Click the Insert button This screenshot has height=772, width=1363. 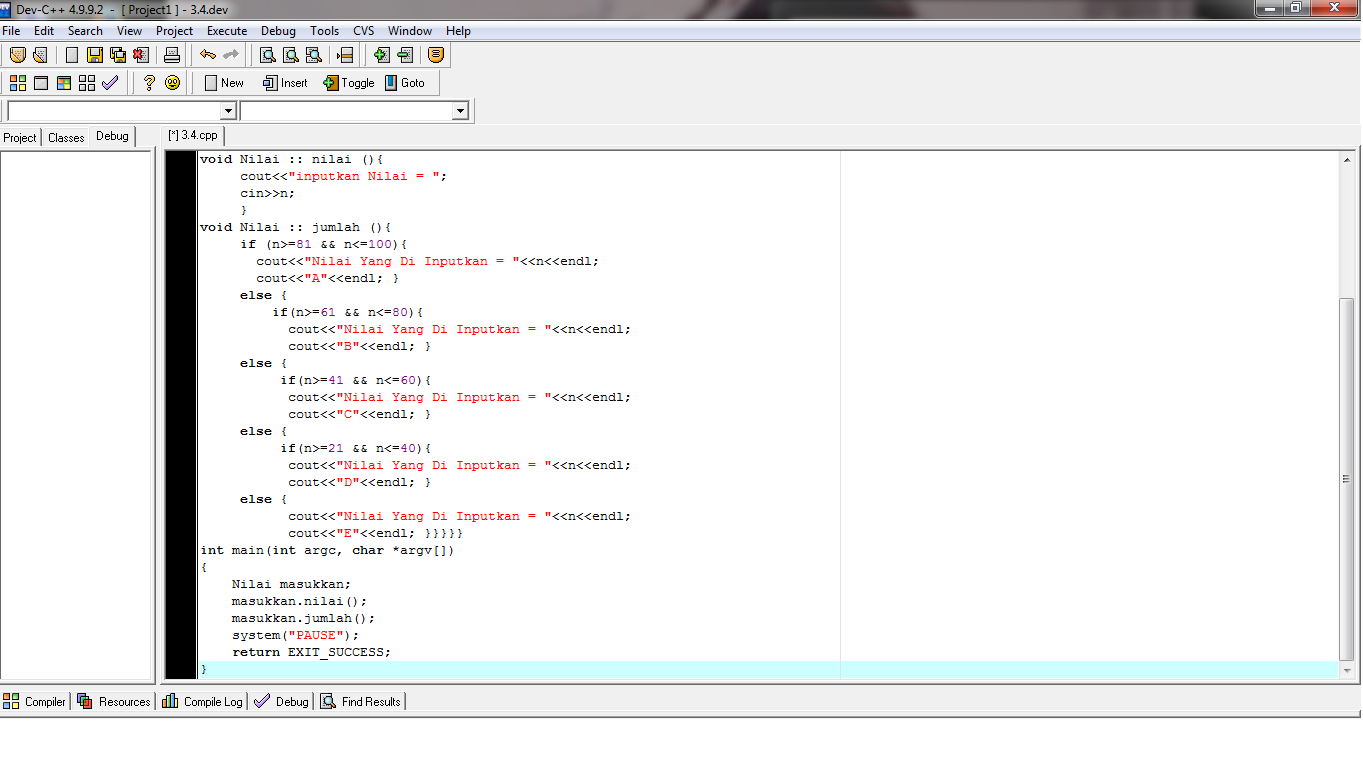pos(285,83)
